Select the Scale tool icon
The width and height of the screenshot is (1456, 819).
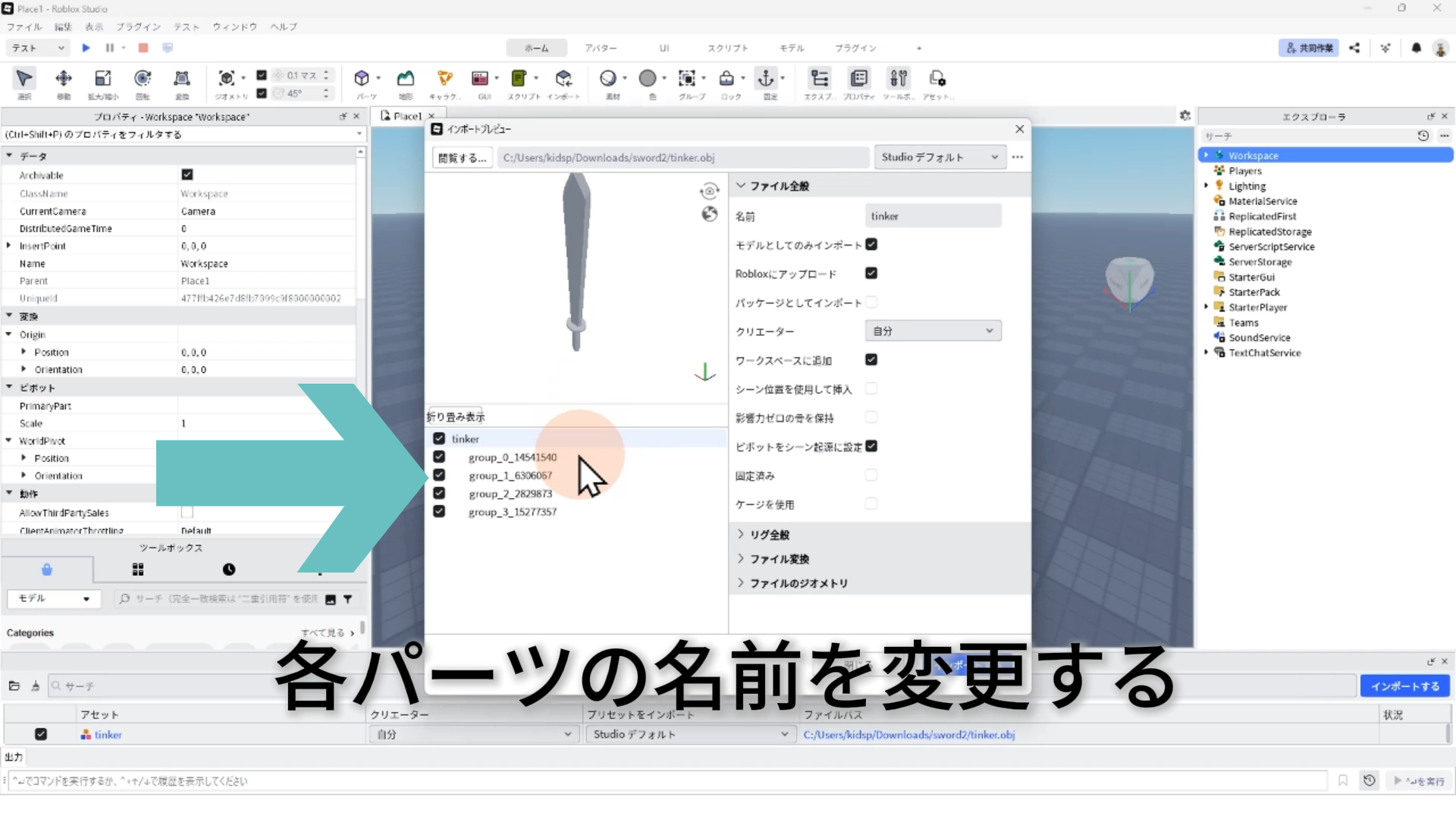coord(103,79)
